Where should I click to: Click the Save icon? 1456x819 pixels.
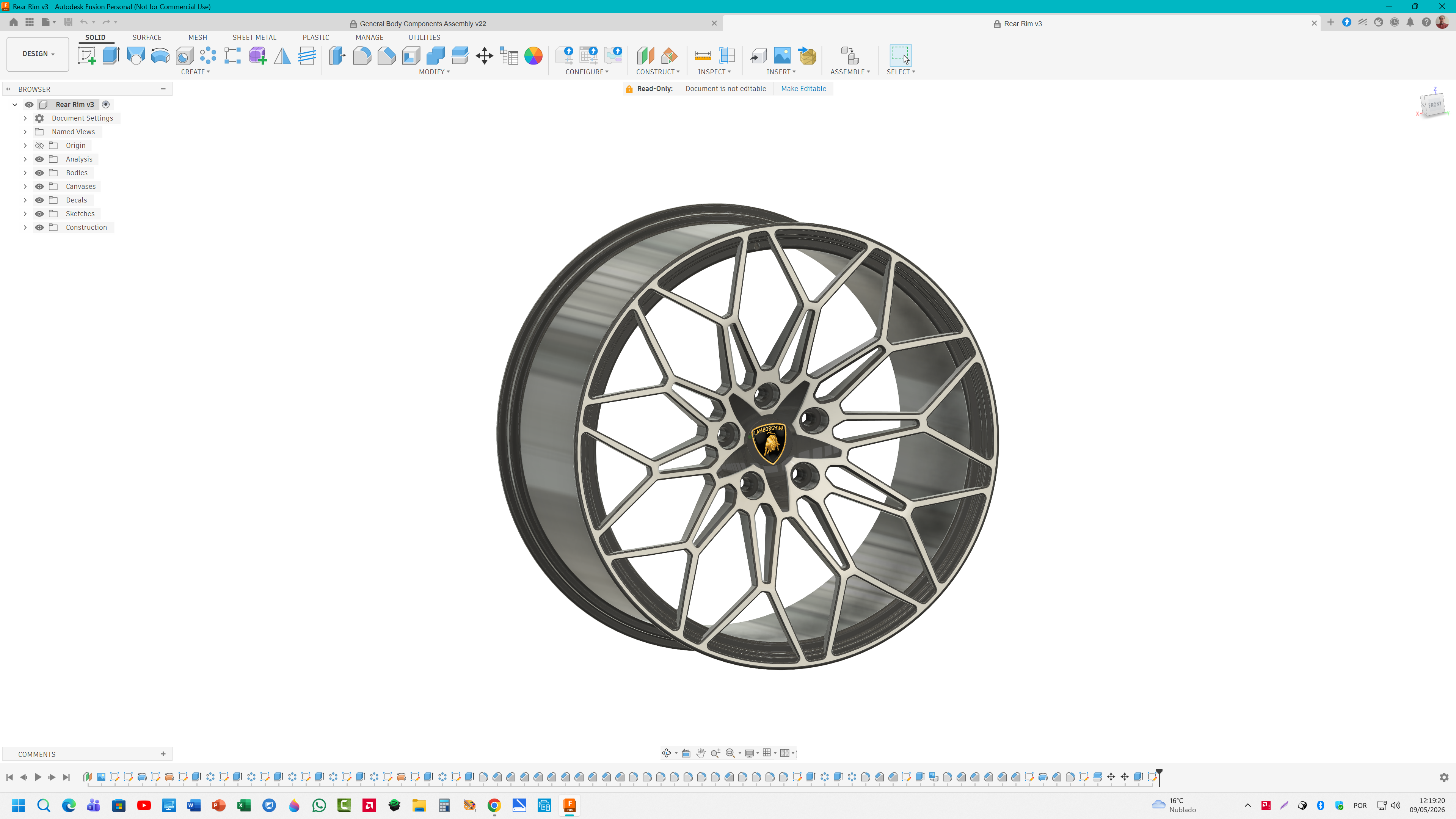(x=68, y=22)
